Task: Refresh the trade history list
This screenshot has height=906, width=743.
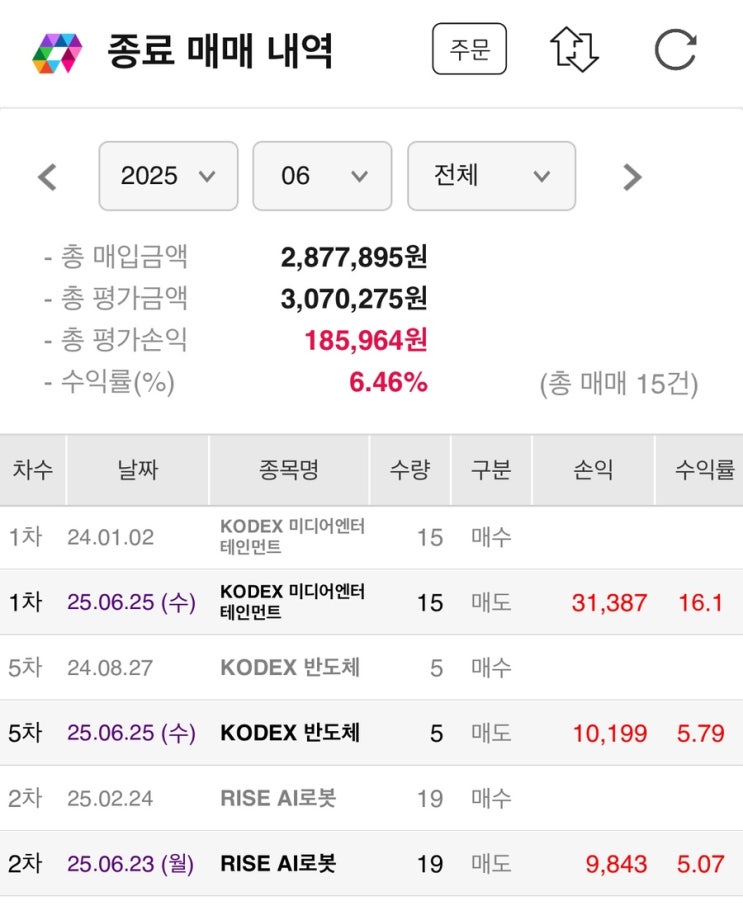Action: [675, 49]
